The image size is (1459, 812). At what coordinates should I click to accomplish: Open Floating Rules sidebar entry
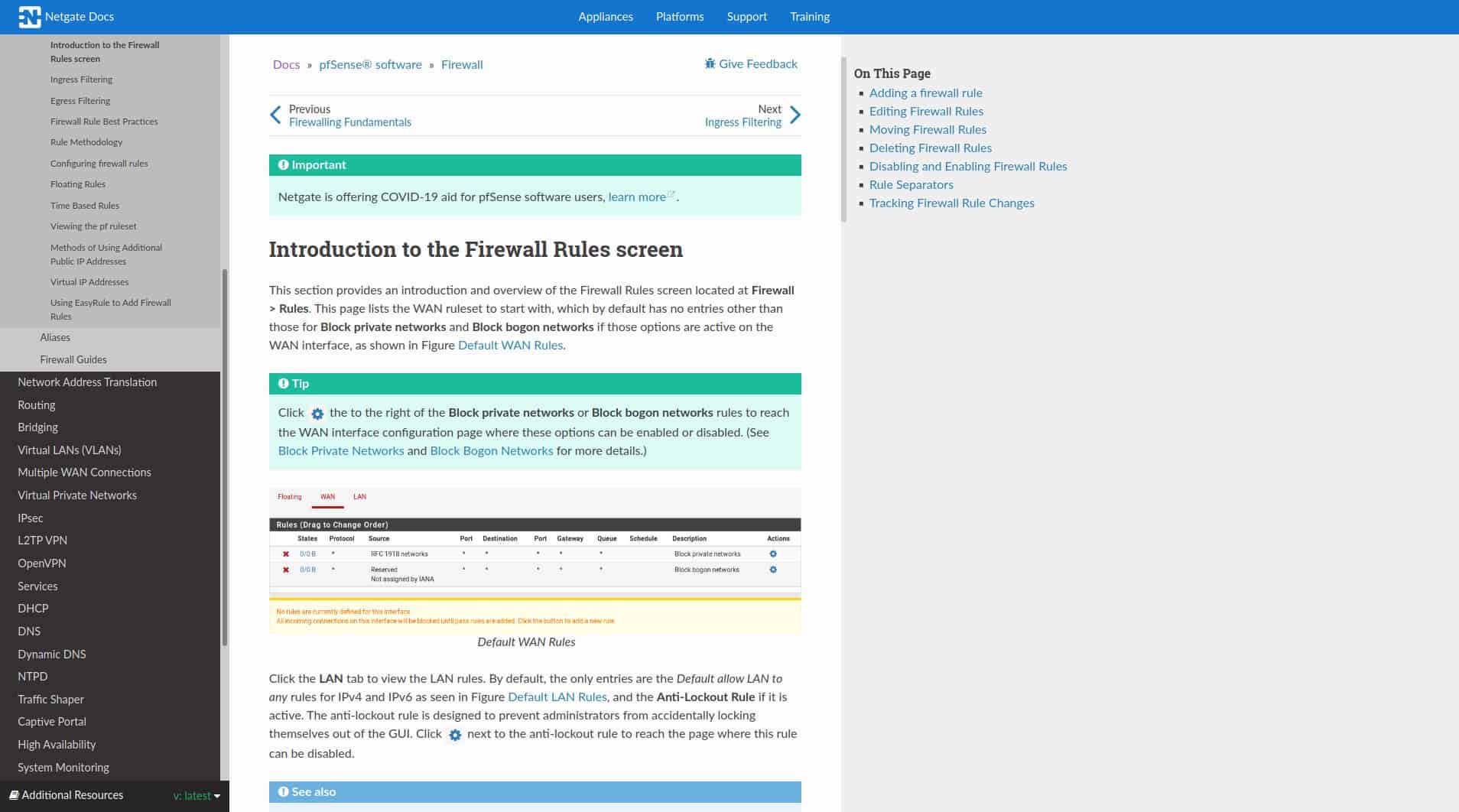[78, 184]
